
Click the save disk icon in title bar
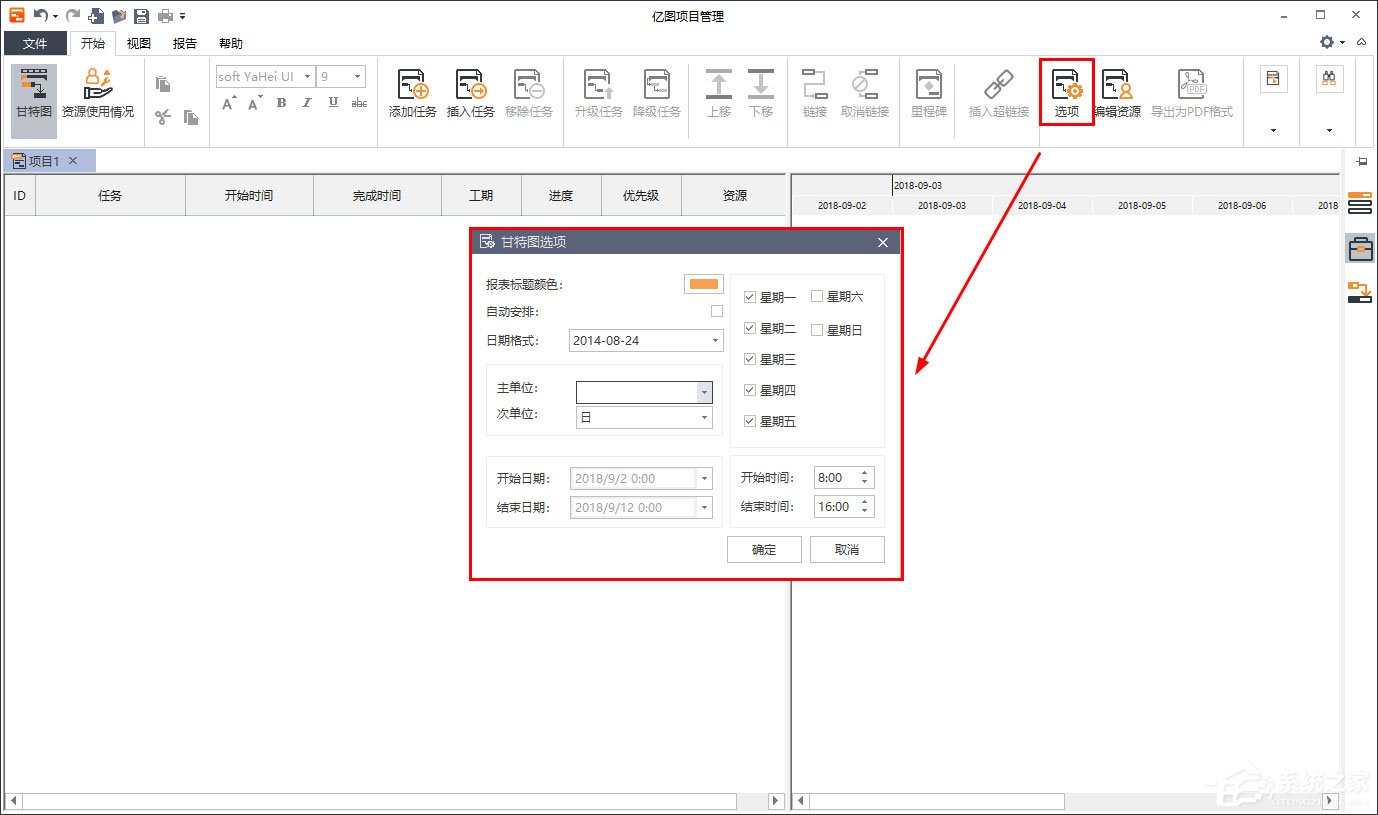(141, 15)
